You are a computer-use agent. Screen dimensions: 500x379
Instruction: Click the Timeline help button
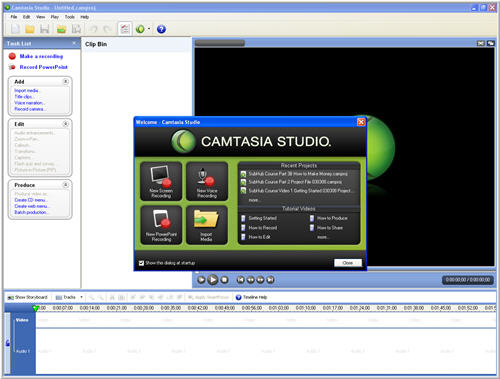click(x=251, y=297)
